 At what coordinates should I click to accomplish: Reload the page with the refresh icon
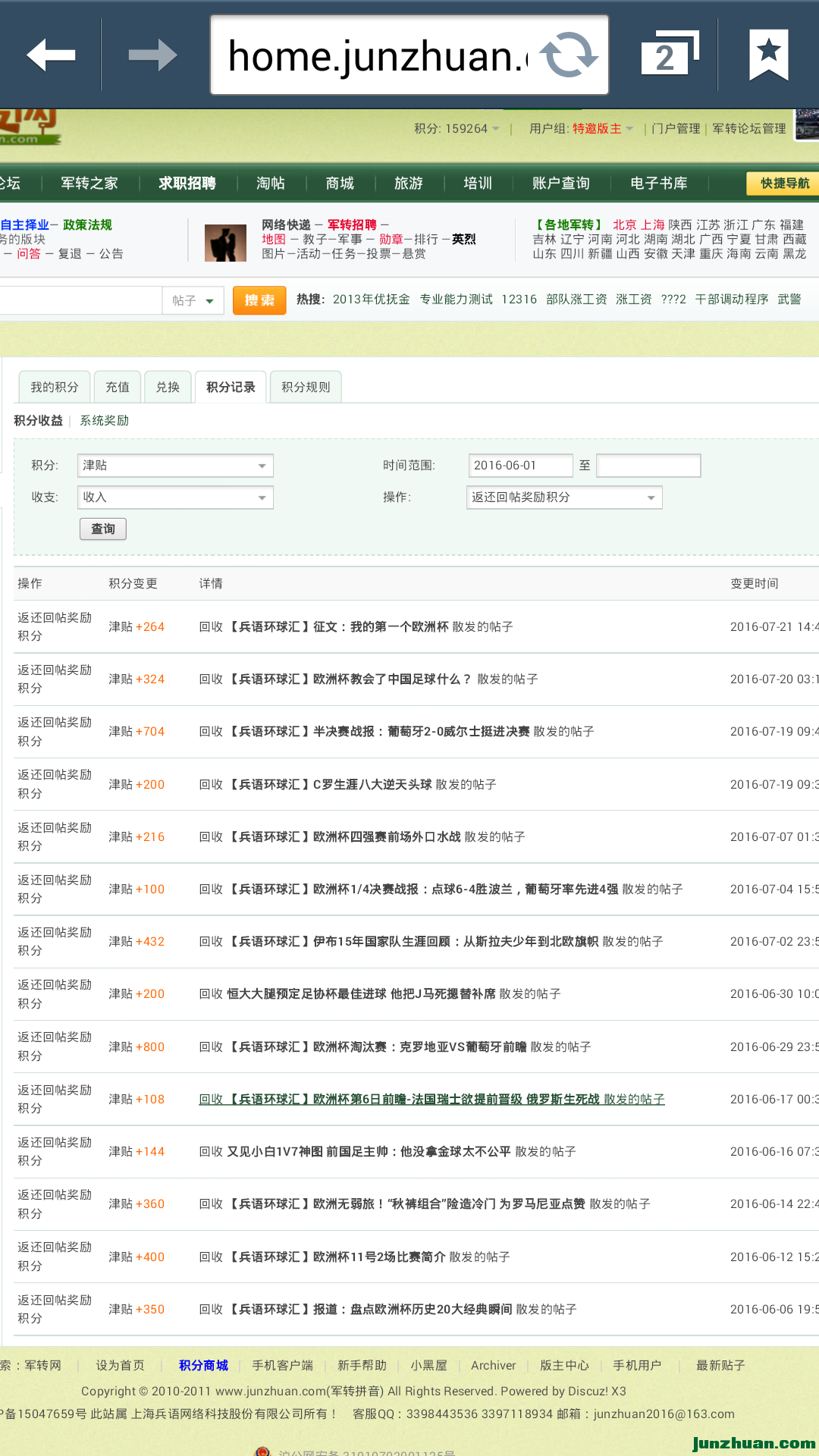(x=569, y=55)
